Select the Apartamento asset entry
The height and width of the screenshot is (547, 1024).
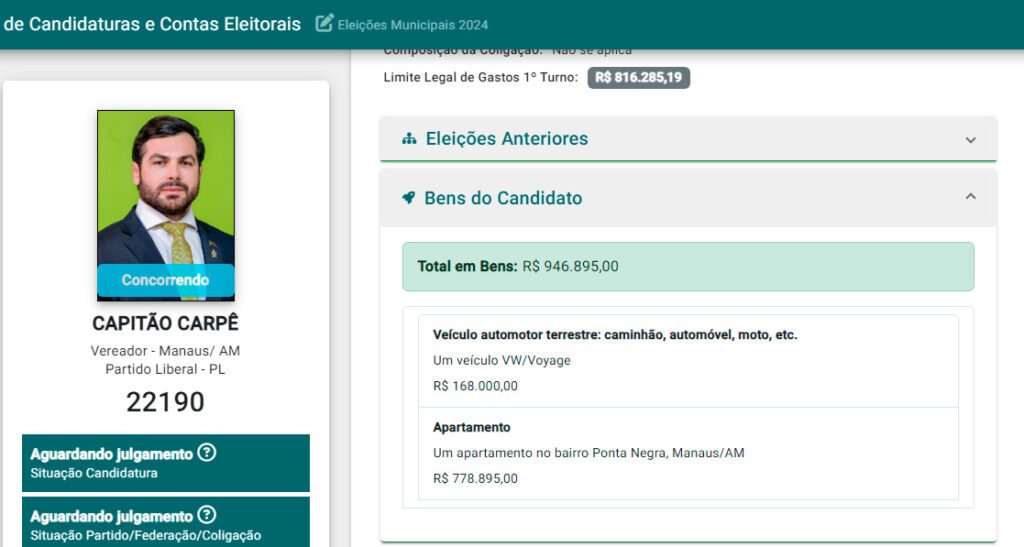click(681, 453)
